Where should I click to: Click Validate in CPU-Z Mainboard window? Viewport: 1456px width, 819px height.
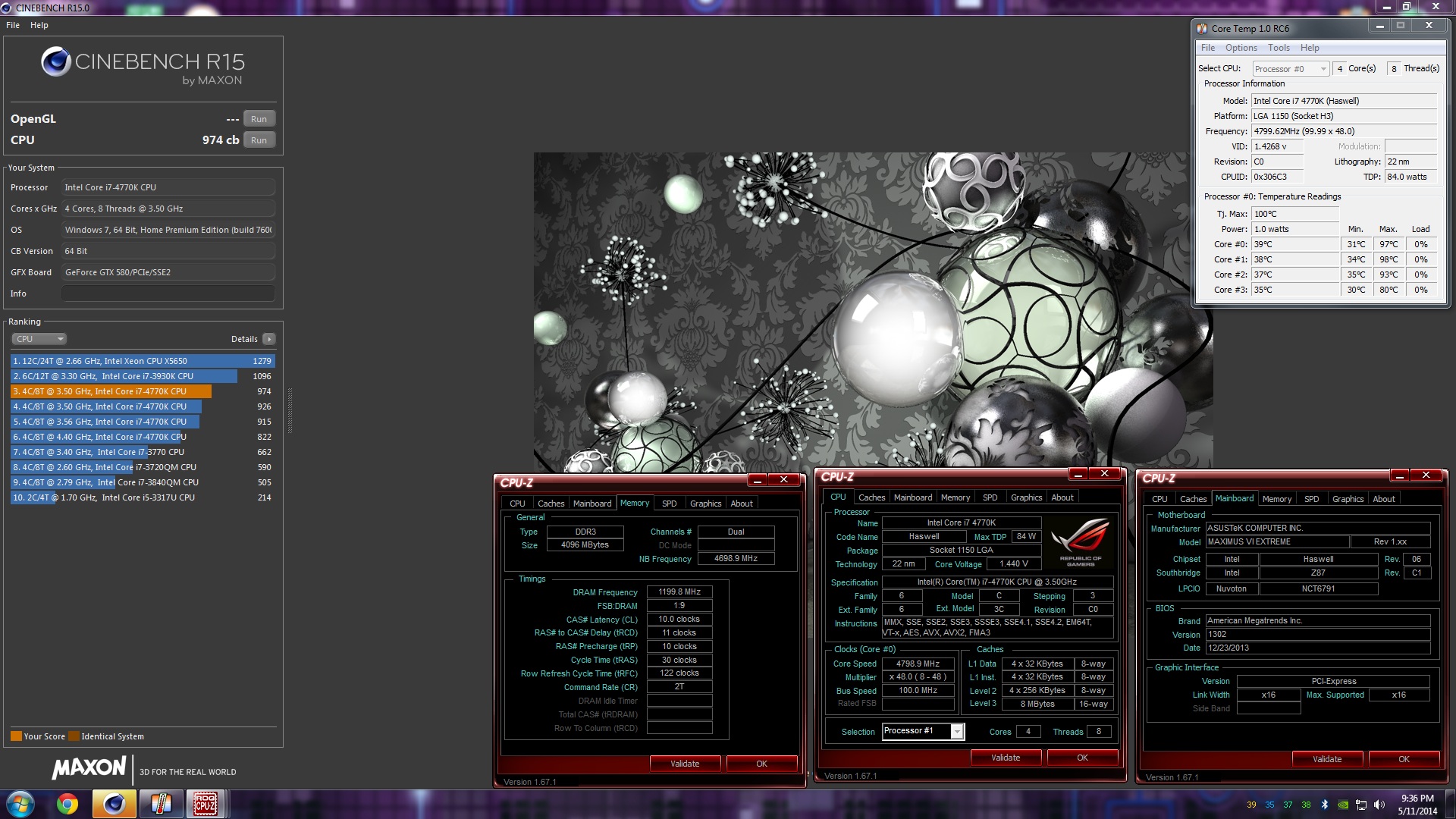tap(1327, 759)
